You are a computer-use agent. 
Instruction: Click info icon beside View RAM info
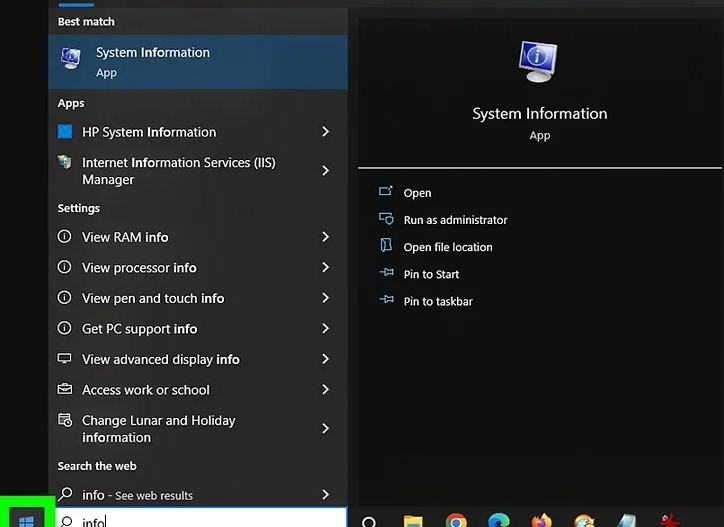(64, 236)
